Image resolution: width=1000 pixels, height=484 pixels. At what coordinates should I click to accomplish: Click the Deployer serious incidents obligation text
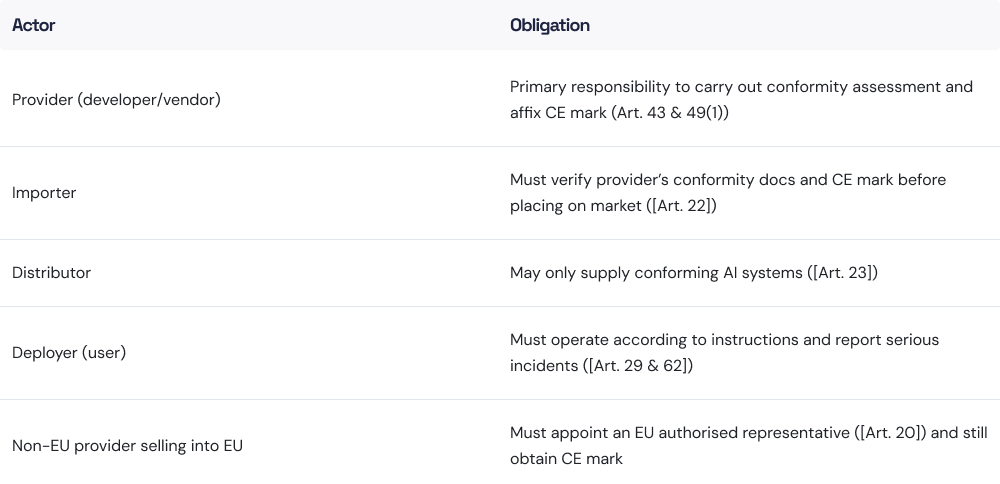pyautogui.click(x=724, y=340)
